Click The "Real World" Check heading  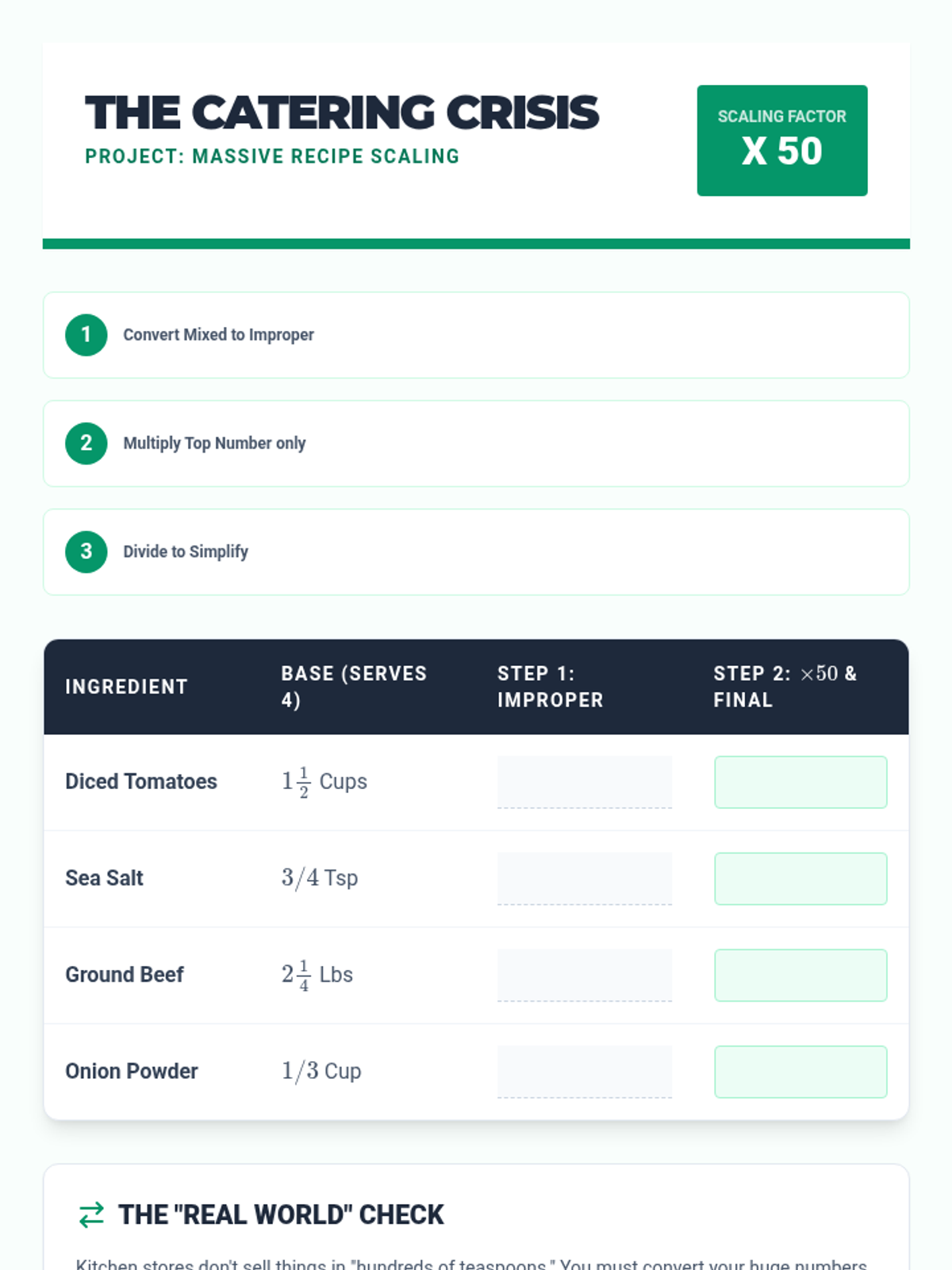pyautogui.click(x=281, y=1214)
